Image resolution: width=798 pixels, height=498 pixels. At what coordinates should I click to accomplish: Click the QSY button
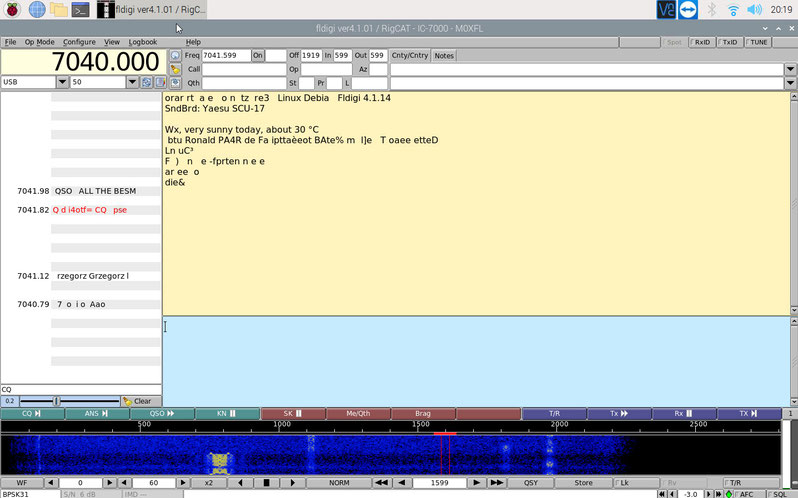(530, 483)
